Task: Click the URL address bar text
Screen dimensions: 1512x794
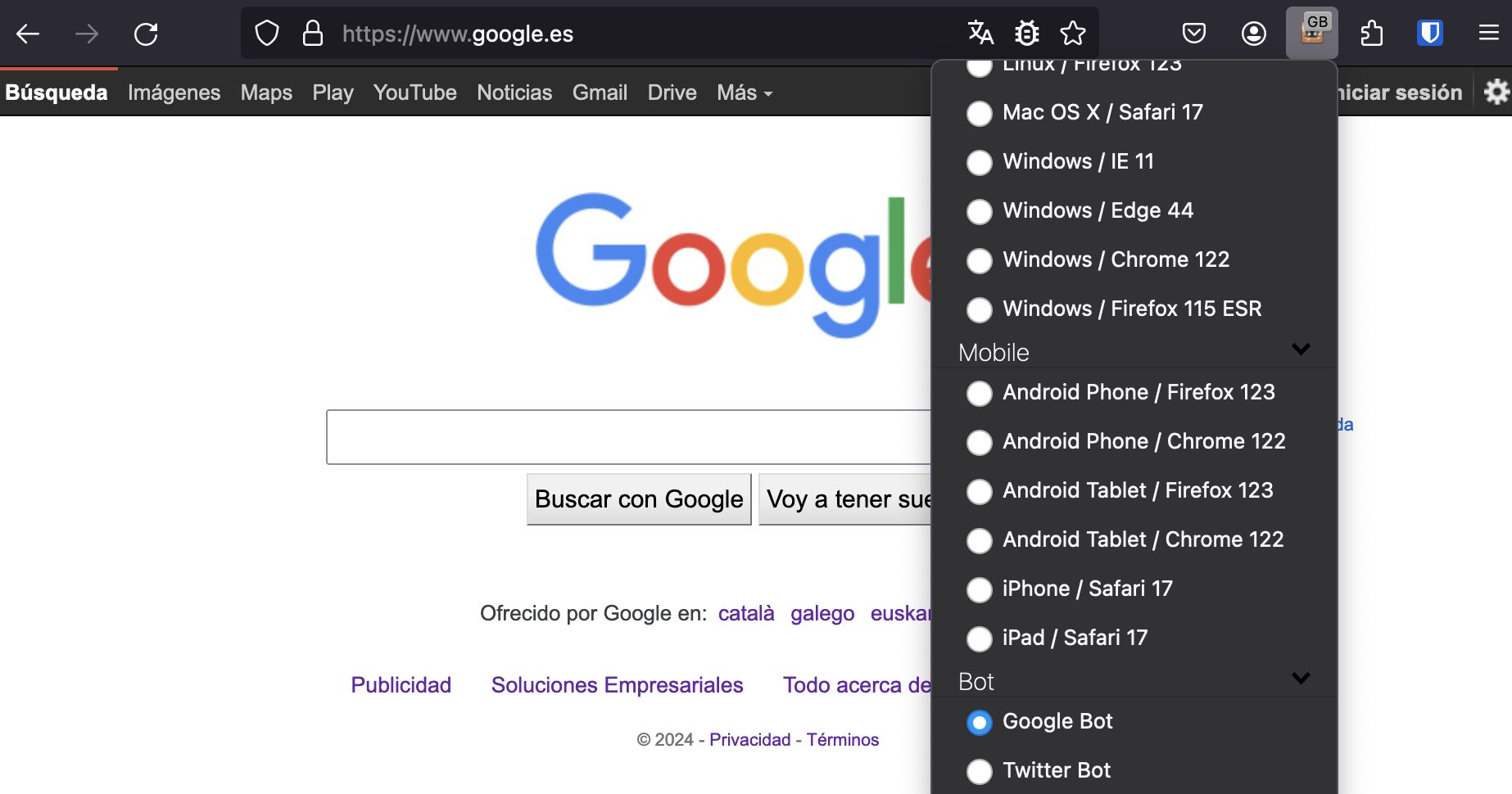Action: click(x=458, y=34)
